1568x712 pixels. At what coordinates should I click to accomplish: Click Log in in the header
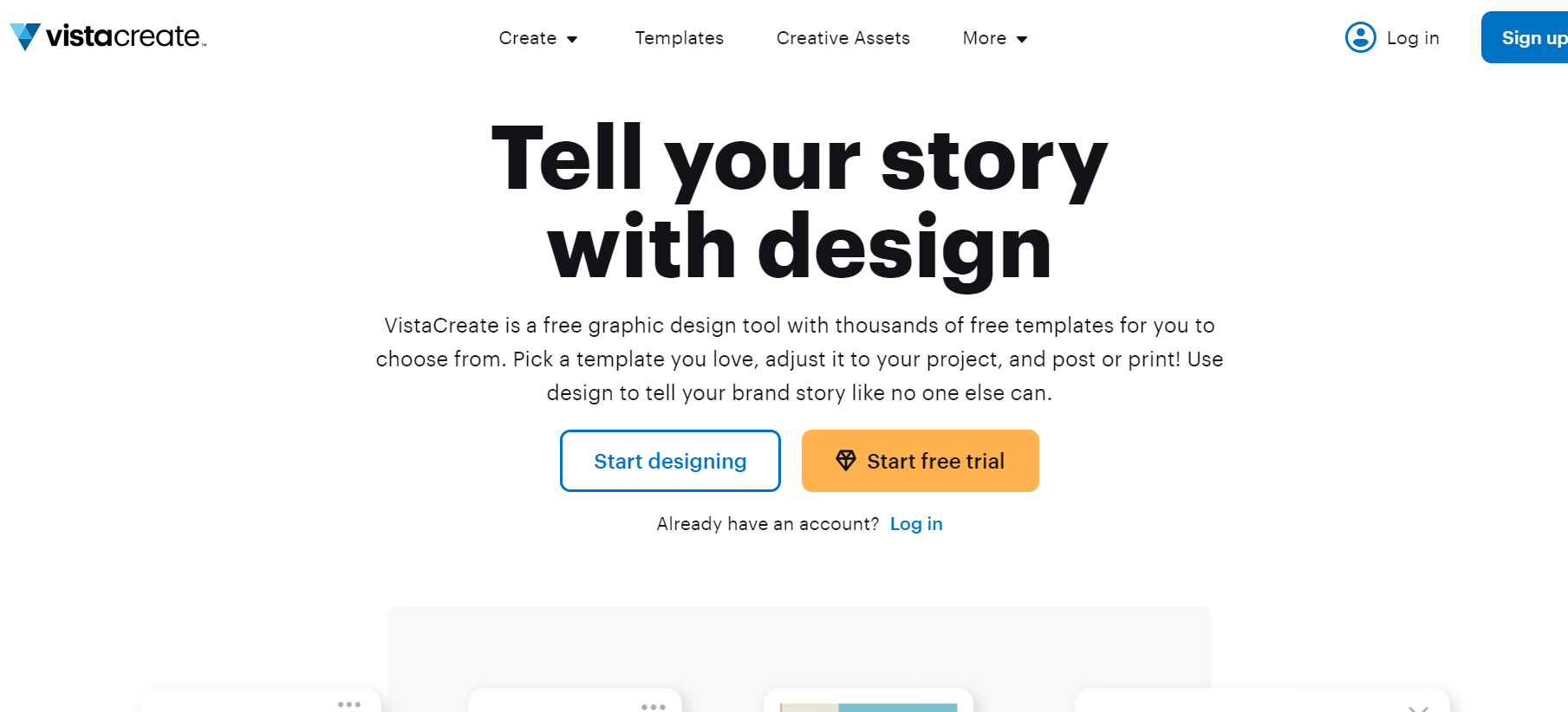tap(1413, 37)
